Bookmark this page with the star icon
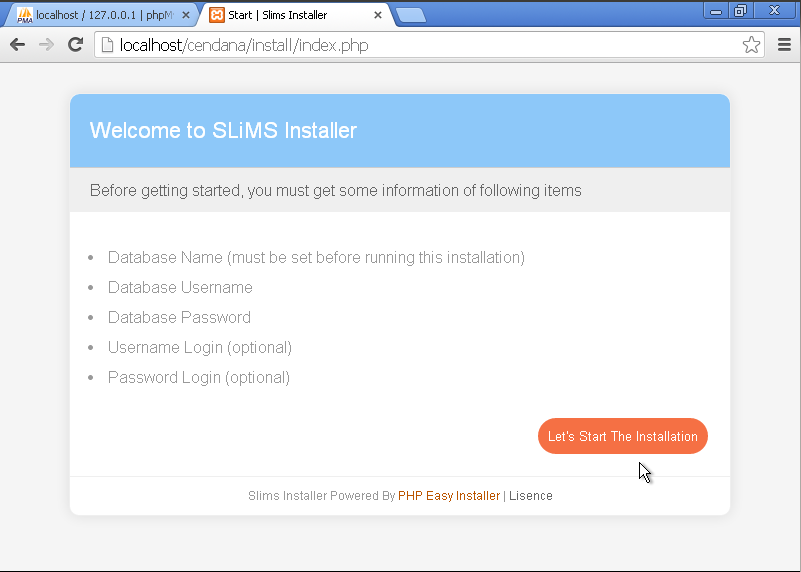The height and width of the screenshot is (572, 801). click(751, 45)
